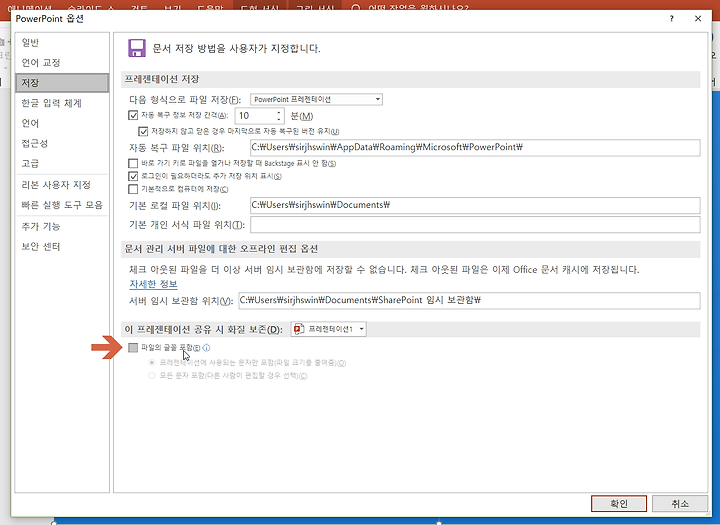The image size is (720, 525).
Task: Open the 리본 사용자 지정 category
Action: coord(62,185)
